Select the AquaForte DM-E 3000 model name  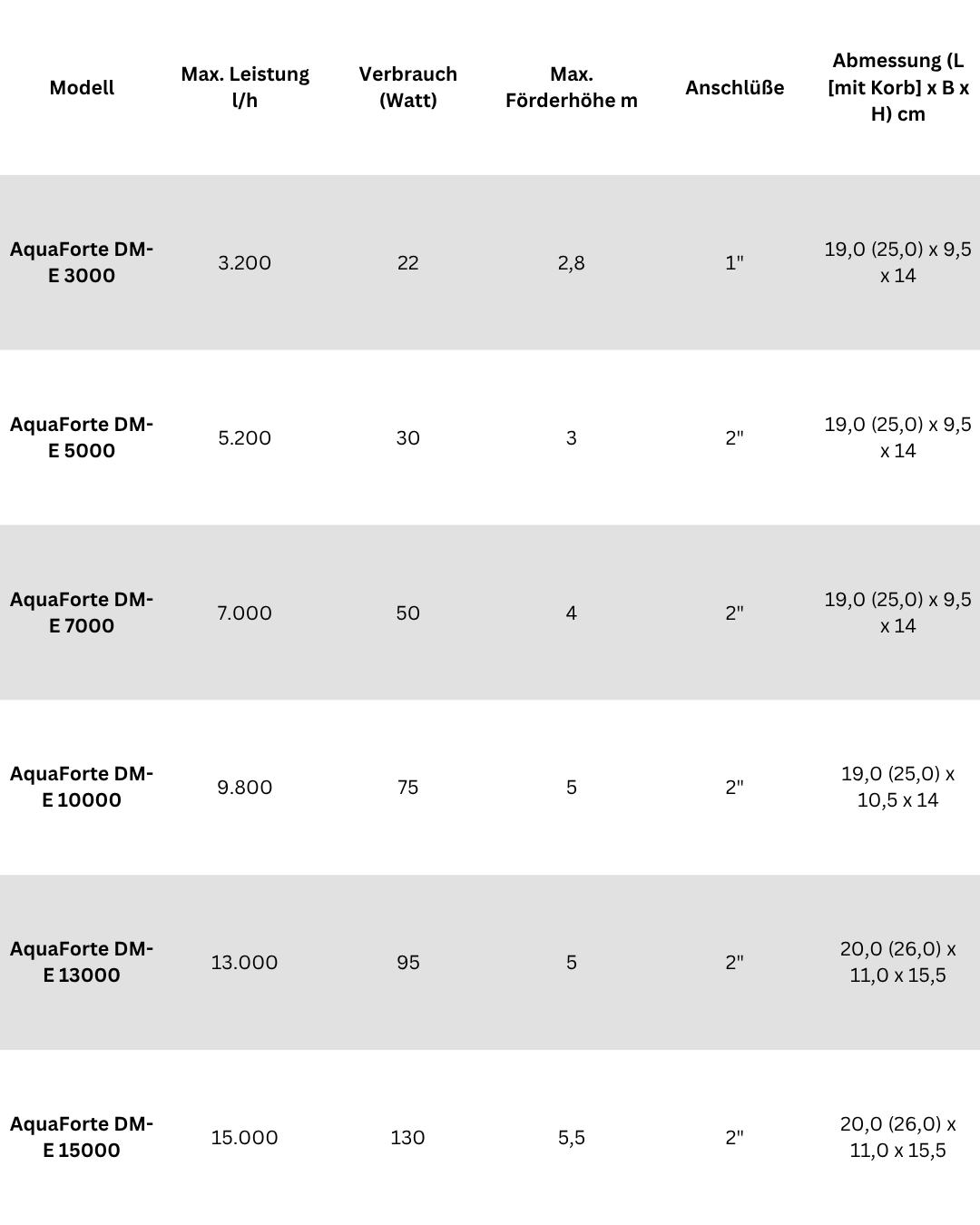pos(82,262)
